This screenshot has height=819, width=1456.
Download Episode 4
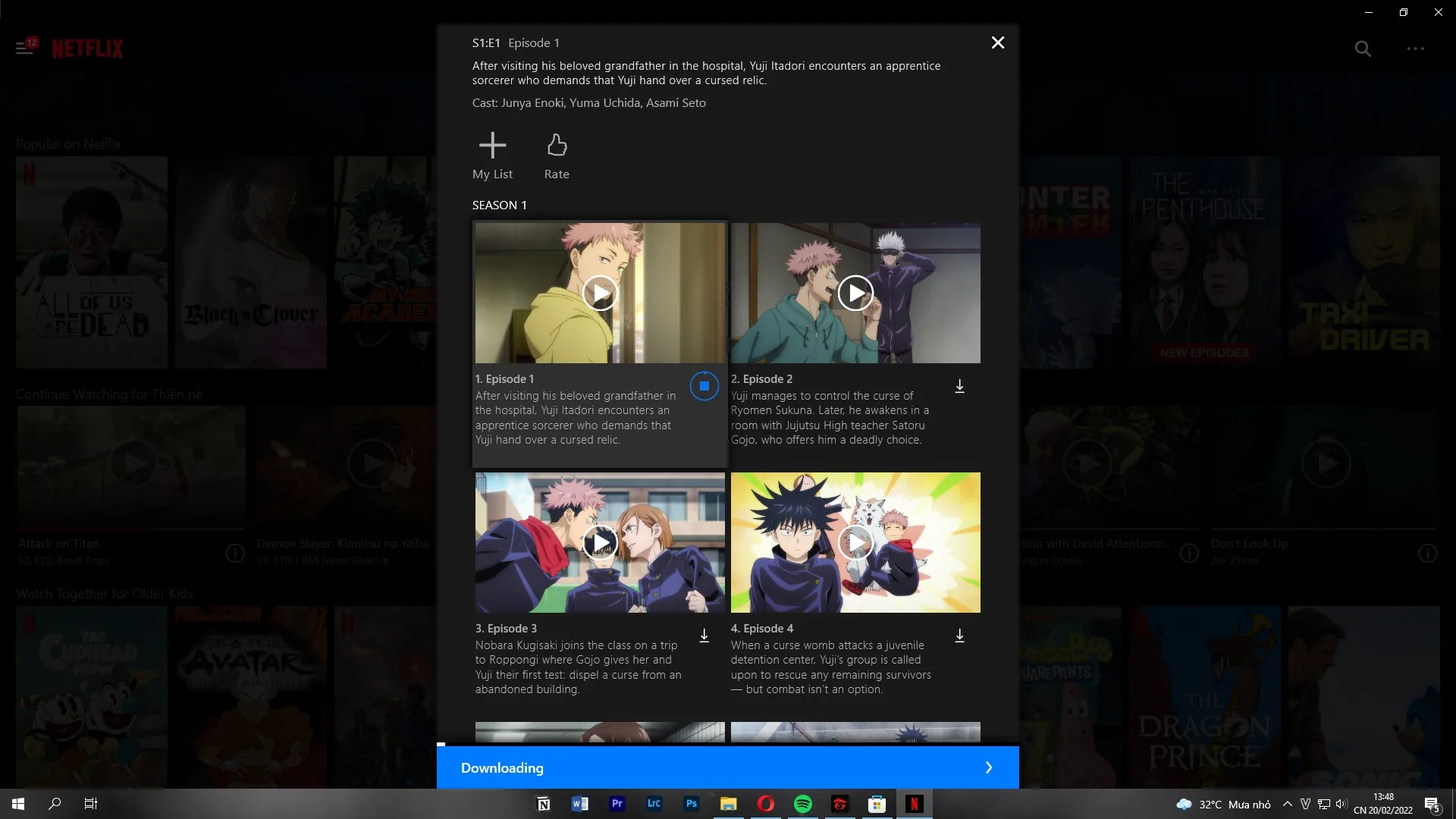(x=959, y=635)
